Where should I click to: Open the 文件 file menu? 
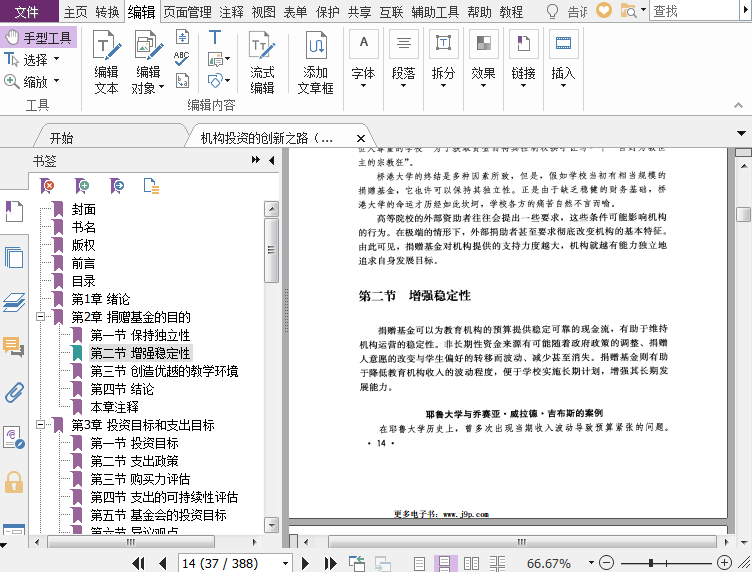coord(27,12)
